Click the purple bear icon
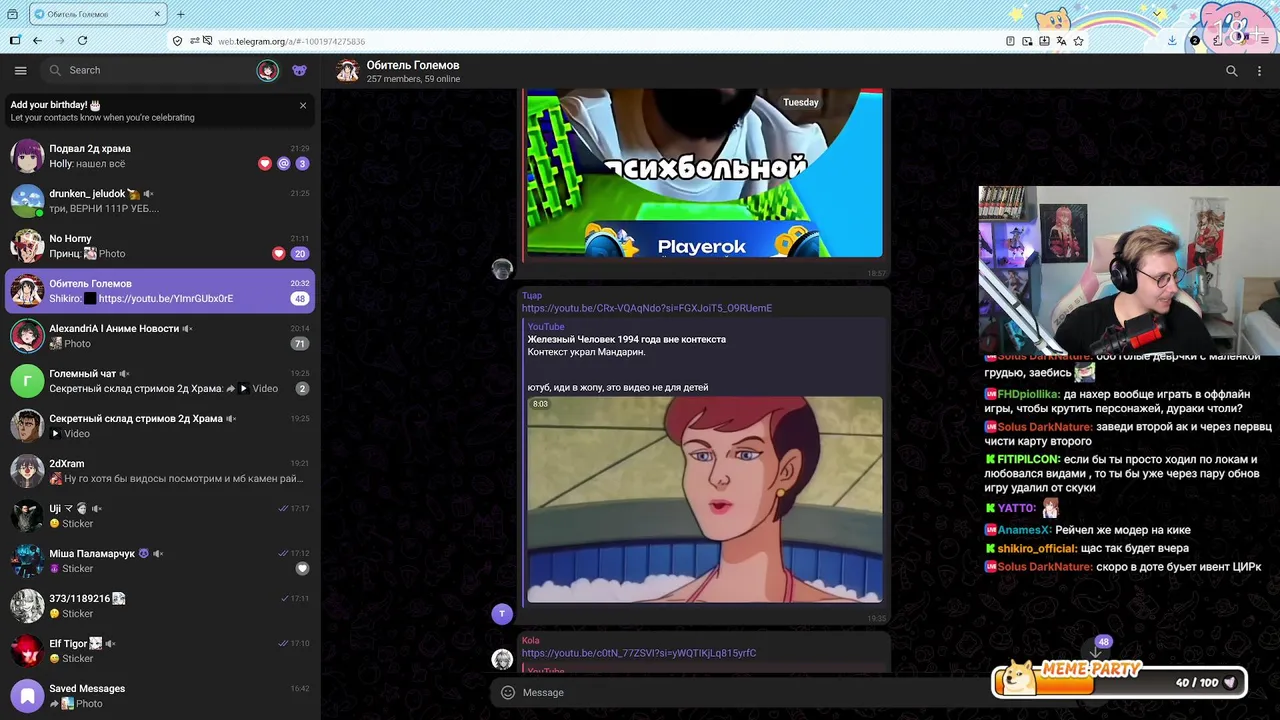Screen dimensions: 1280x720 (x=299, y=70)
